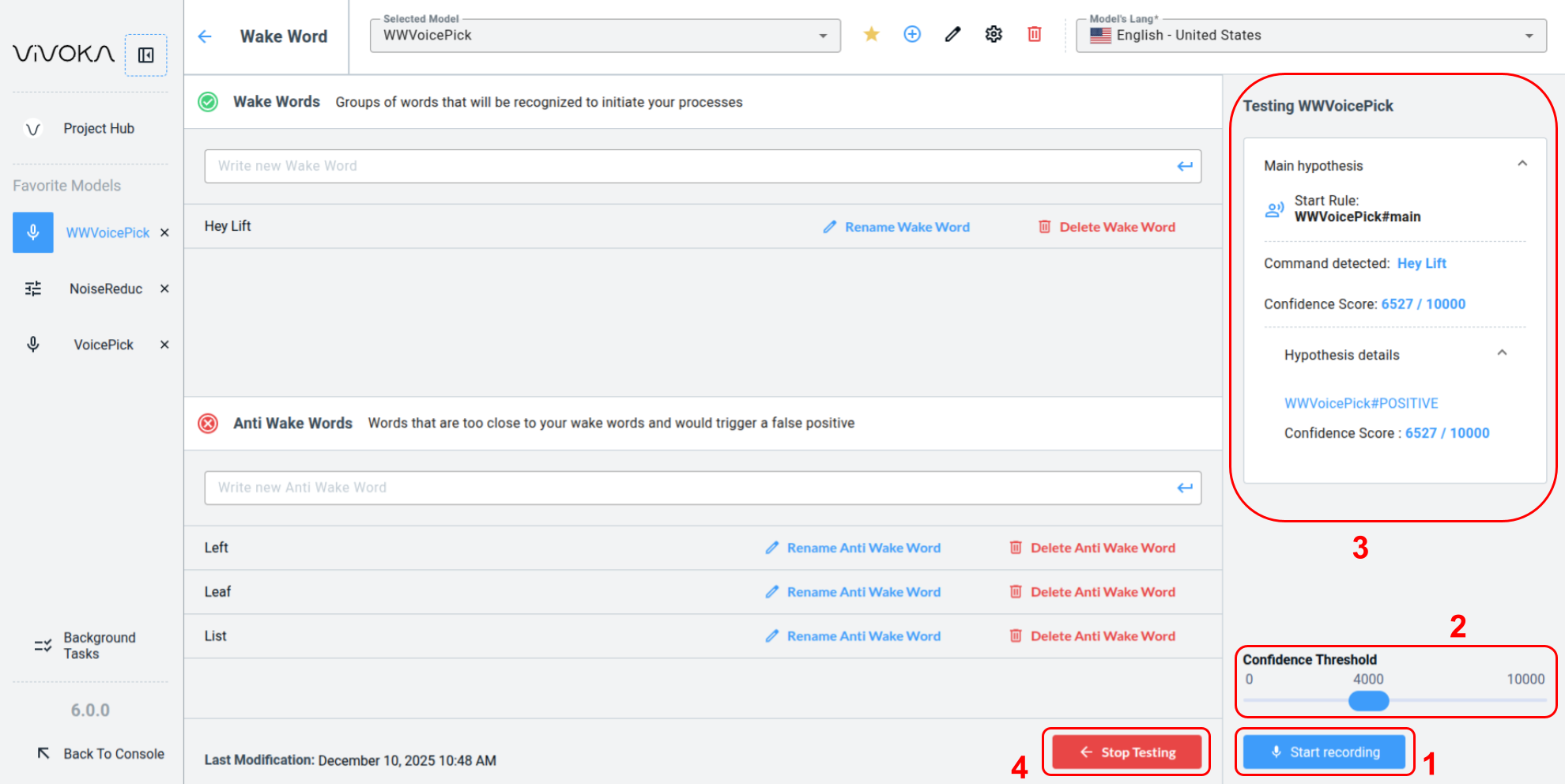Click the red trash delete model icon
1565x784 pixels.
tap(1034, 34)
